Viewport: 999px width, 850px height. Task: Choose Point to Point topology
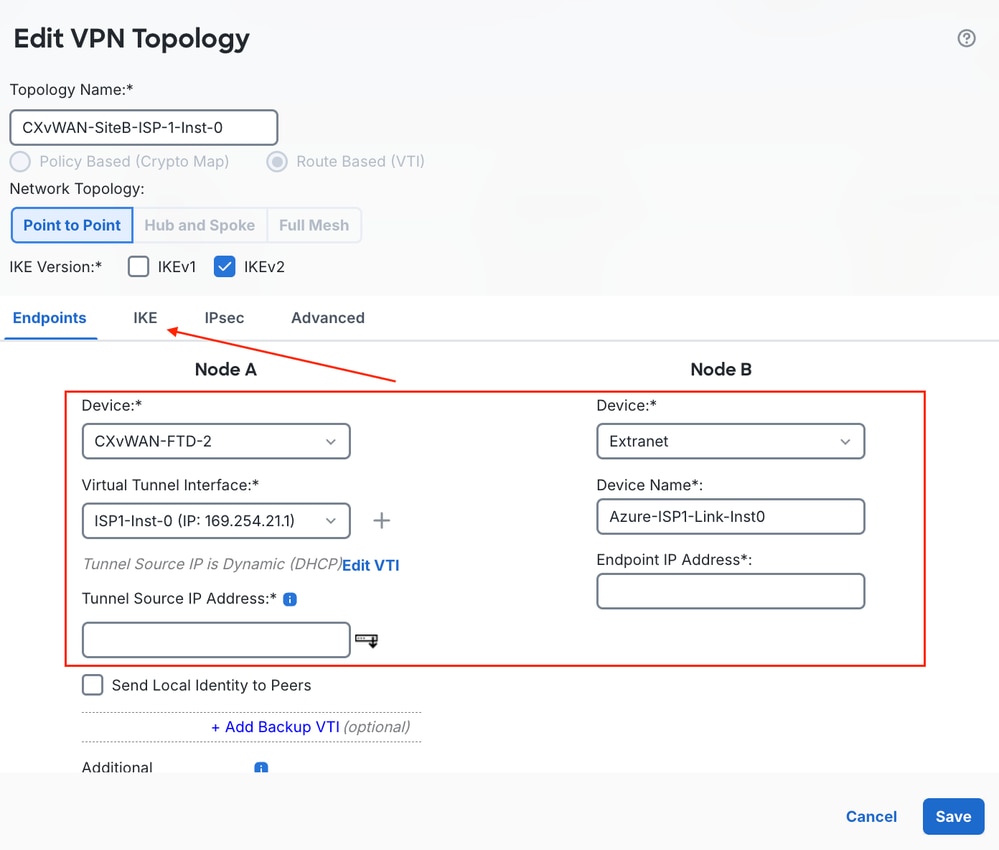click(72, 225)
